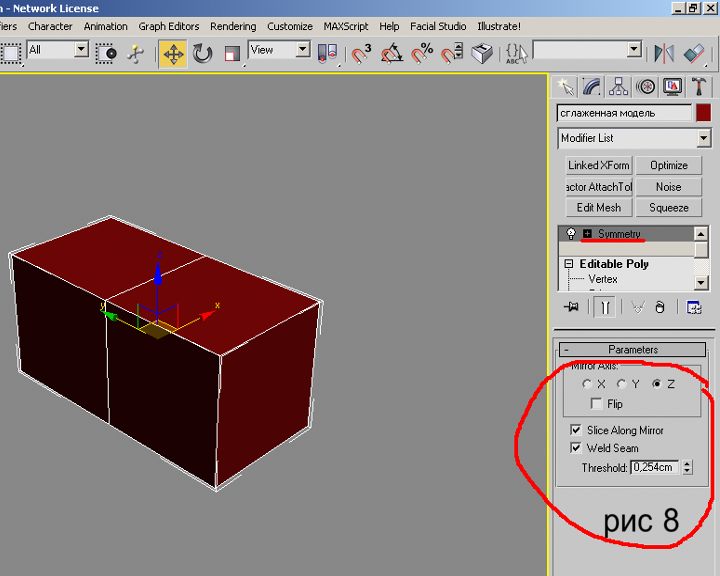Screen dimensions: 720x576
Task: Click the dark red object color swatch
Action: pyautogui.click(x=704, y=113)
